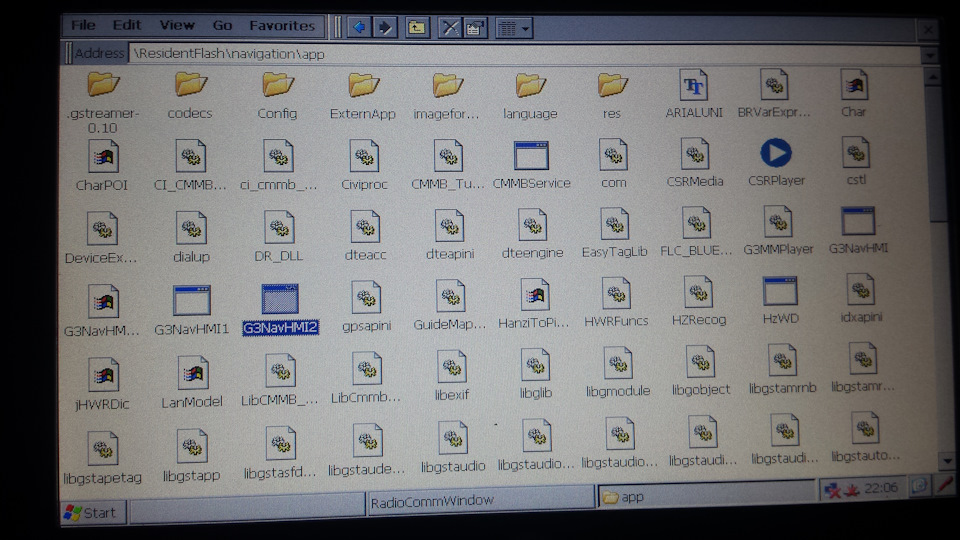Select the G3MMPlayer file
Viewport: 960px width, 540px height.
point(778,231)
